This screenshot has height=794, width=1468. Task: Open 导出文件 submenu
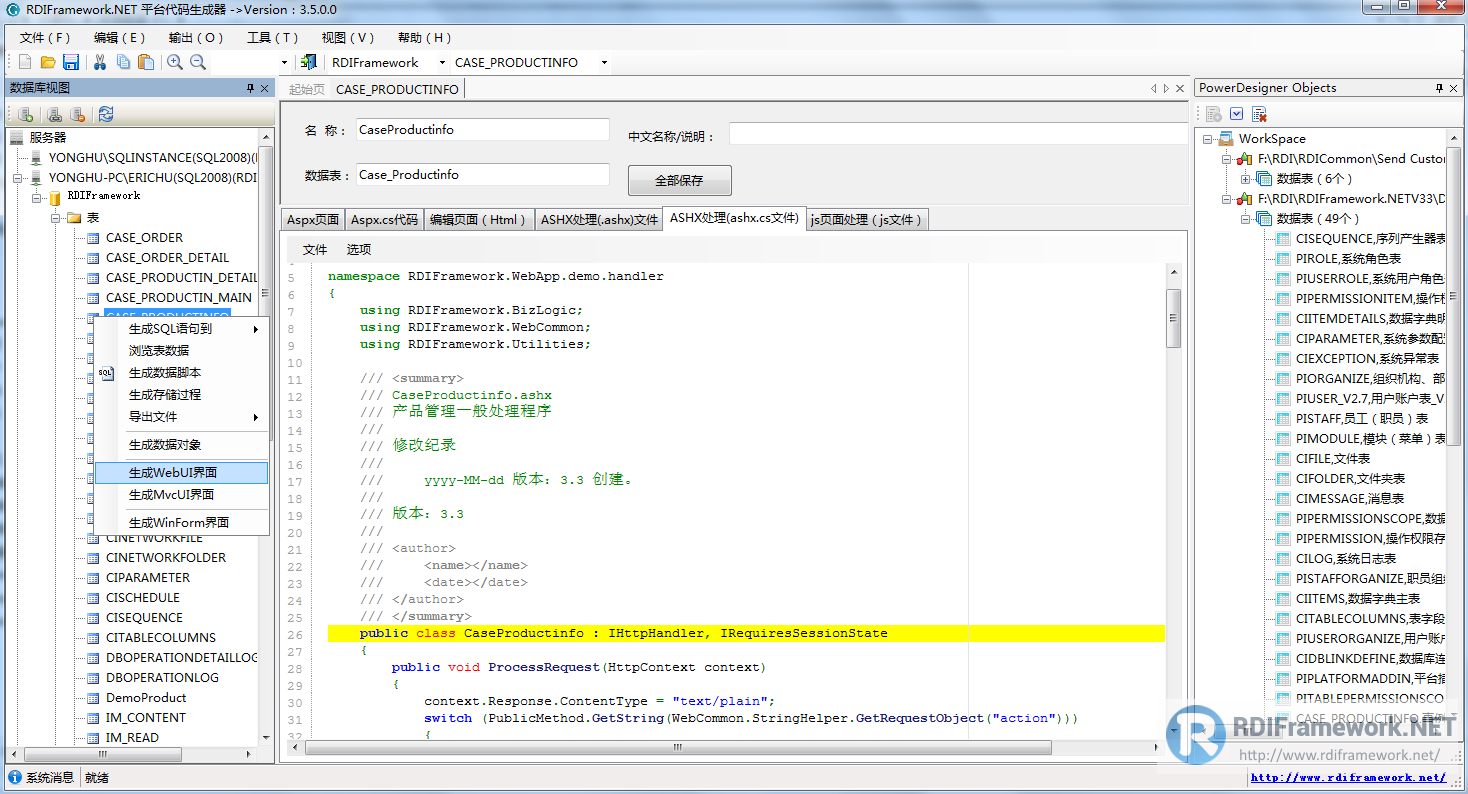[x=181, y=417]
